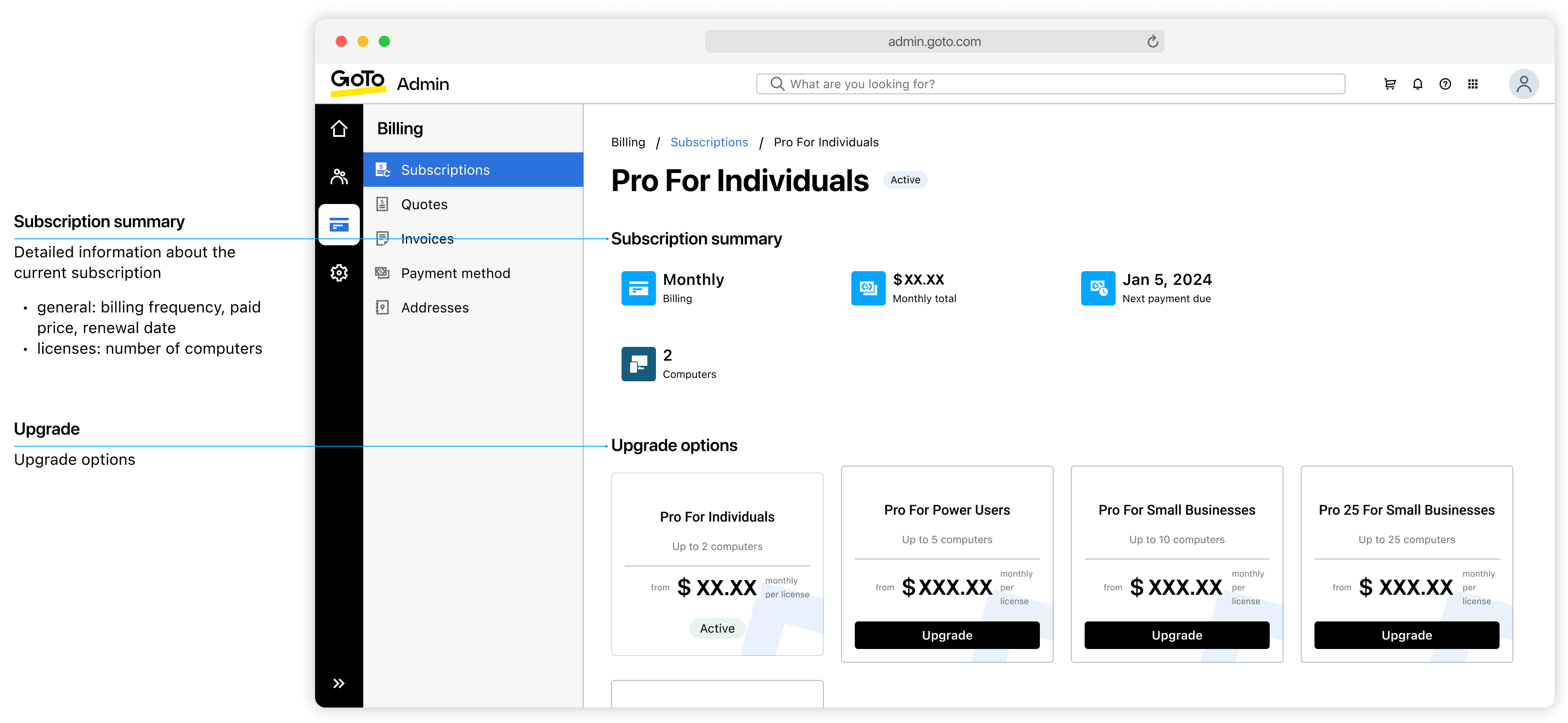Click the Next payment due icon
The image size is (1568, 723).
(1098, 288)
